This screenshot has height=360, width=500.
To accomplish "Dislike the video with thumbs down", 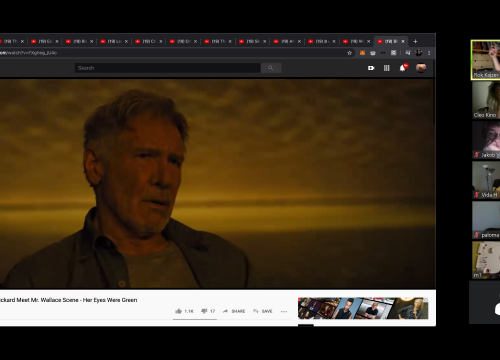I will [208, 311].
